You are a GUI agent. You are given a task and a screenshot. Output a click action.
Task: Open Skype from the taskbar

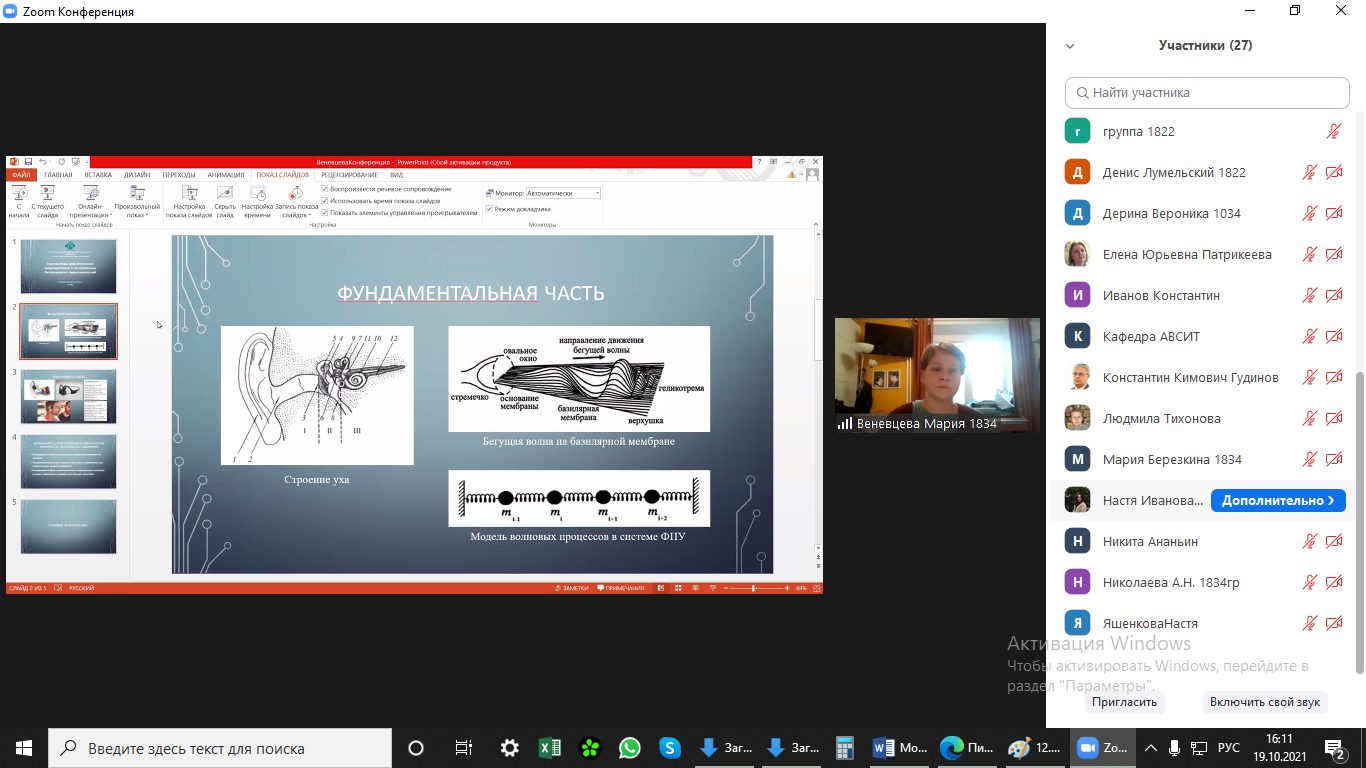(669, 747)
